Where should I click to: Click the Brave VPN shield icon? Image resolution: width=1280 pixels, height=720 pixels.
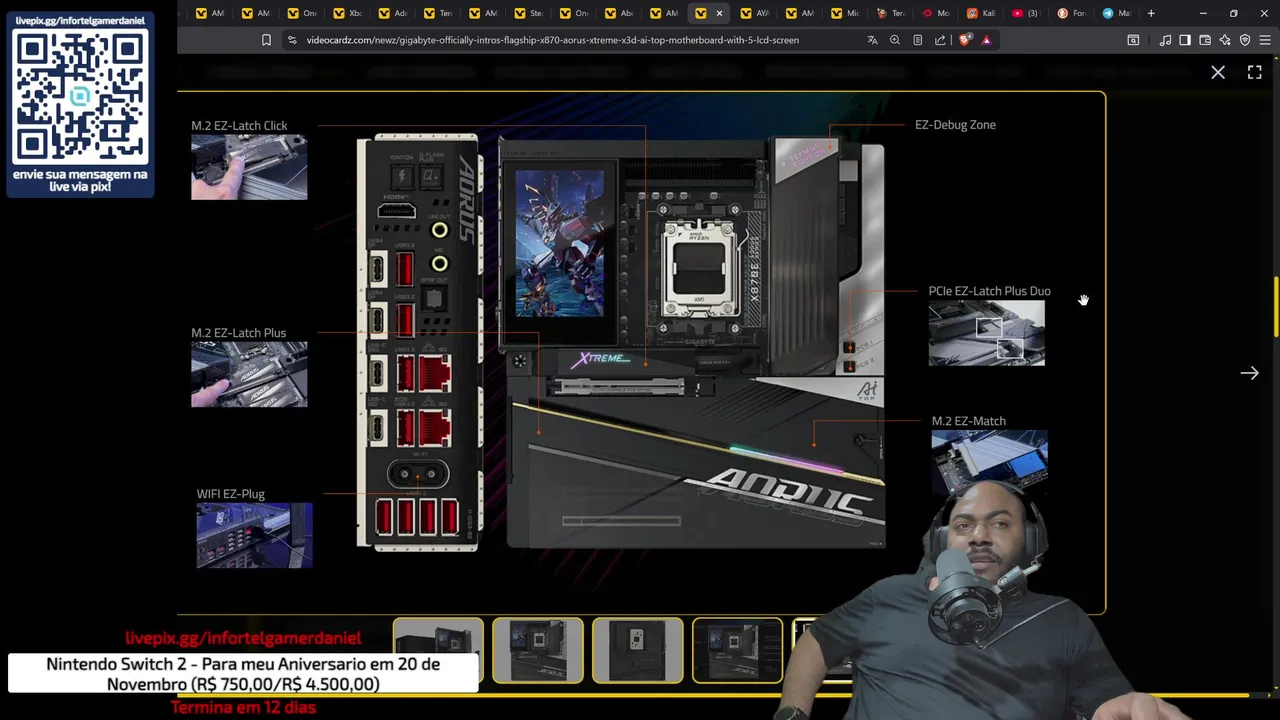(1245, 40)
